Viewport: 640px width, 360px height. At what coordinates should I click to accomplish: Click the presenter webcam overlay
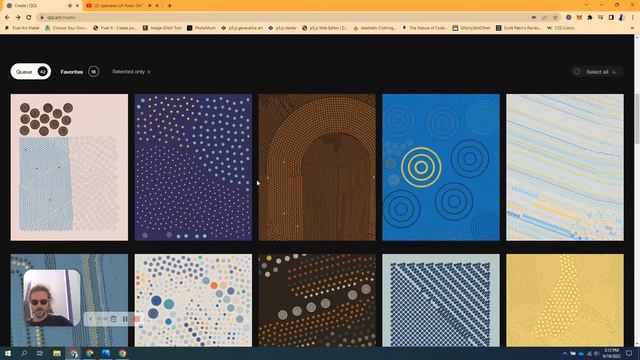52,297
